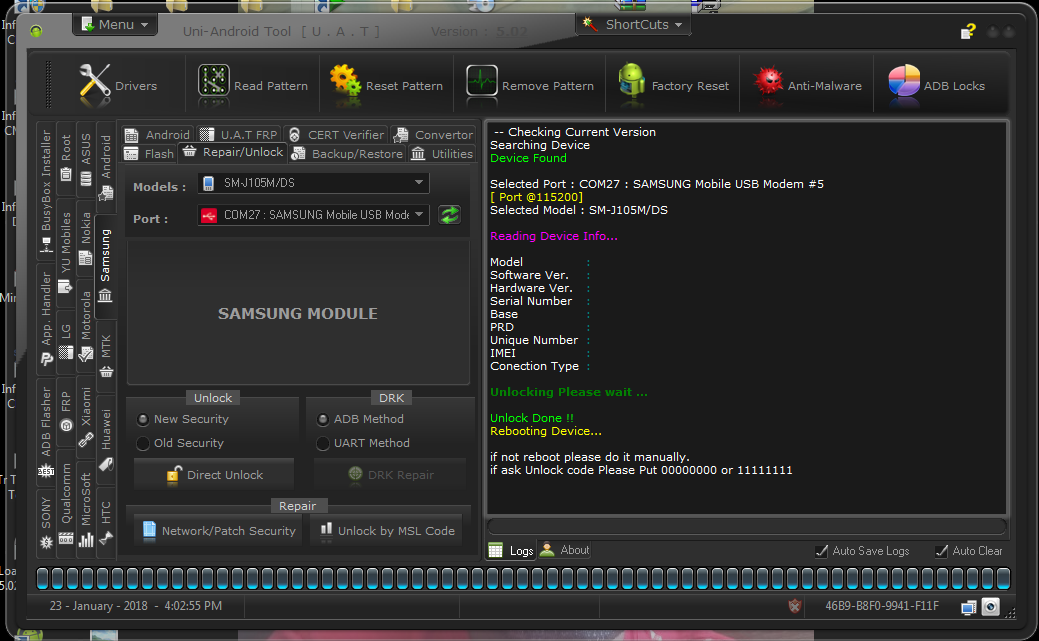
Task: Click the log panel horizontal scrollbar
Action: pos(747,527)
